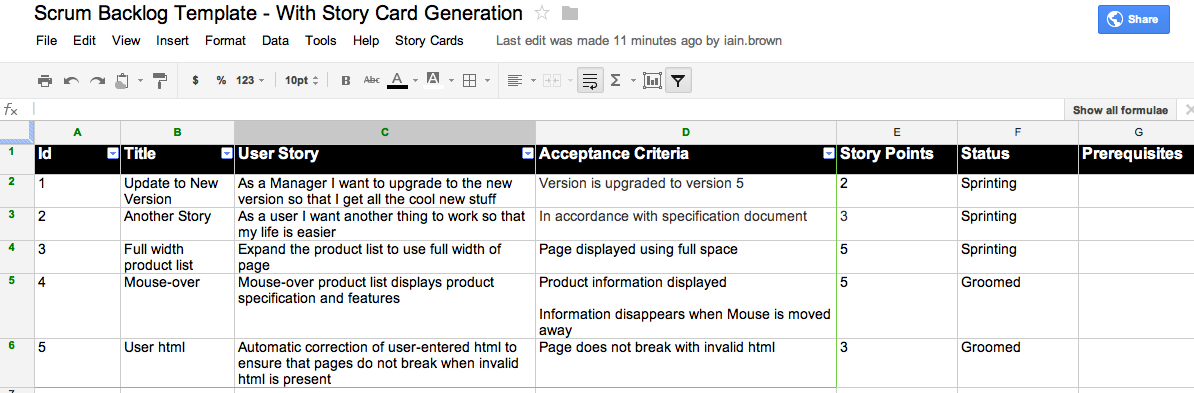The height and width of the screenshot is (393, 1194).
Task: Click the clipboard paste icon
Action: click(123, 80)
